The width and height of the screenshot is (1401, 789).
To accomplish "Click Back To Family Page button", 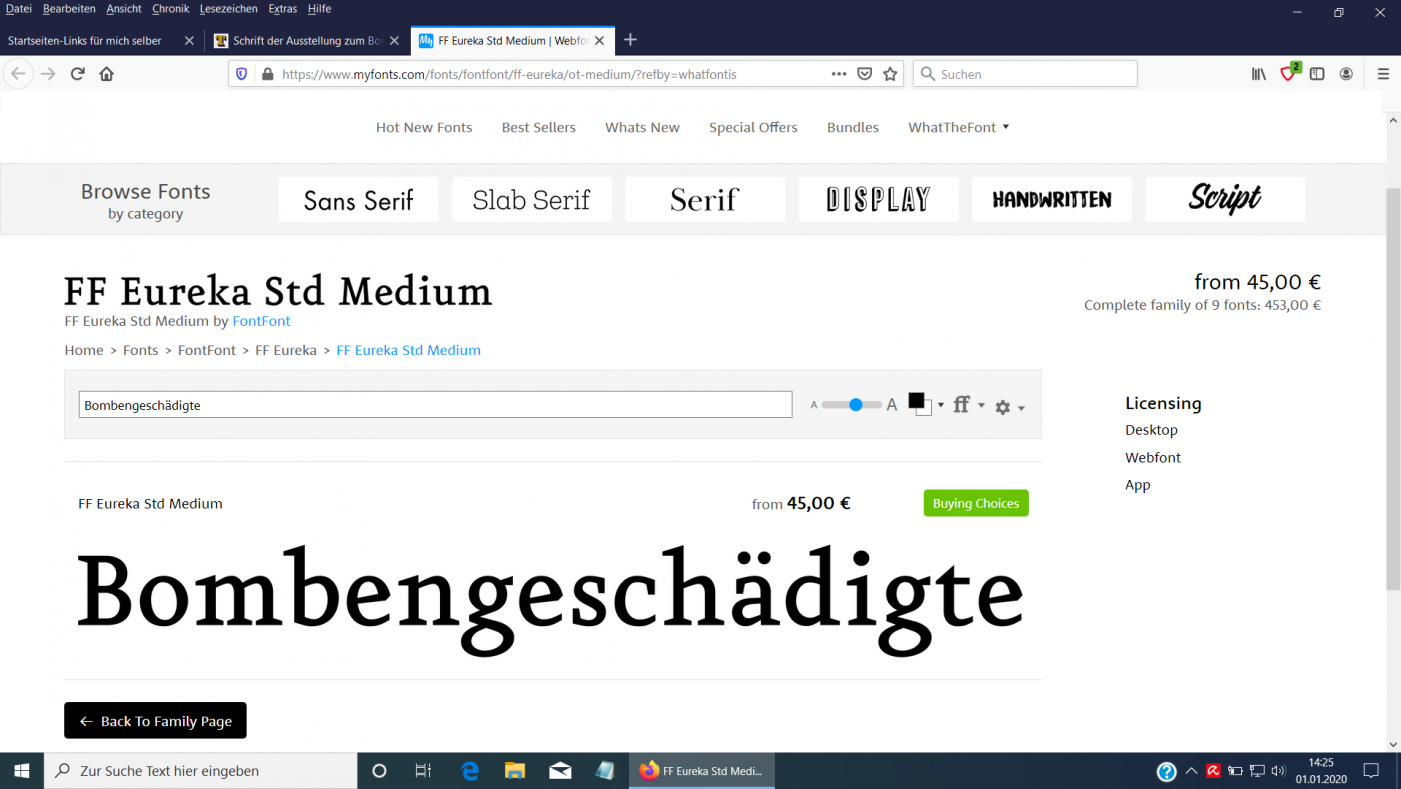I will point(155,721).
